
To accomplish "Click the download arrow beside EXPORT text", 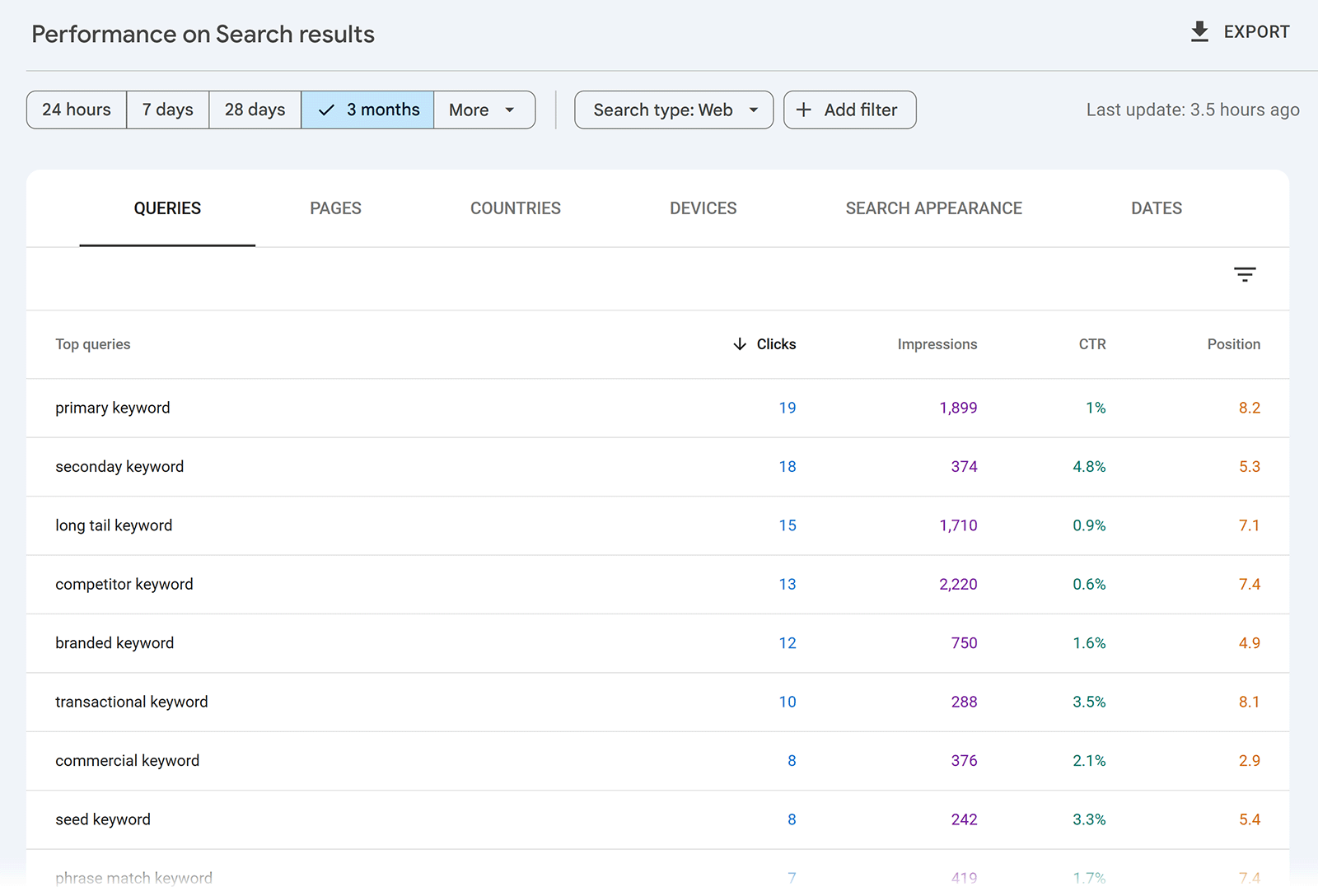I will coord(1199,31).
